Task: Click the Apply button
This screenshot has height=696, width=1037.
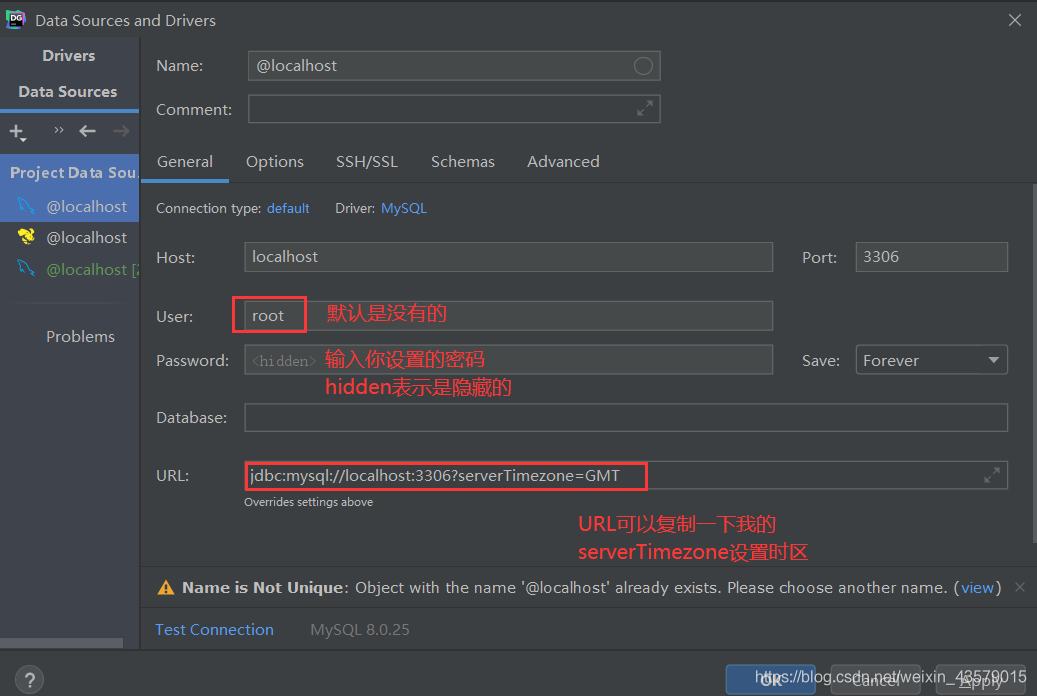Action: tap(981, 679)
